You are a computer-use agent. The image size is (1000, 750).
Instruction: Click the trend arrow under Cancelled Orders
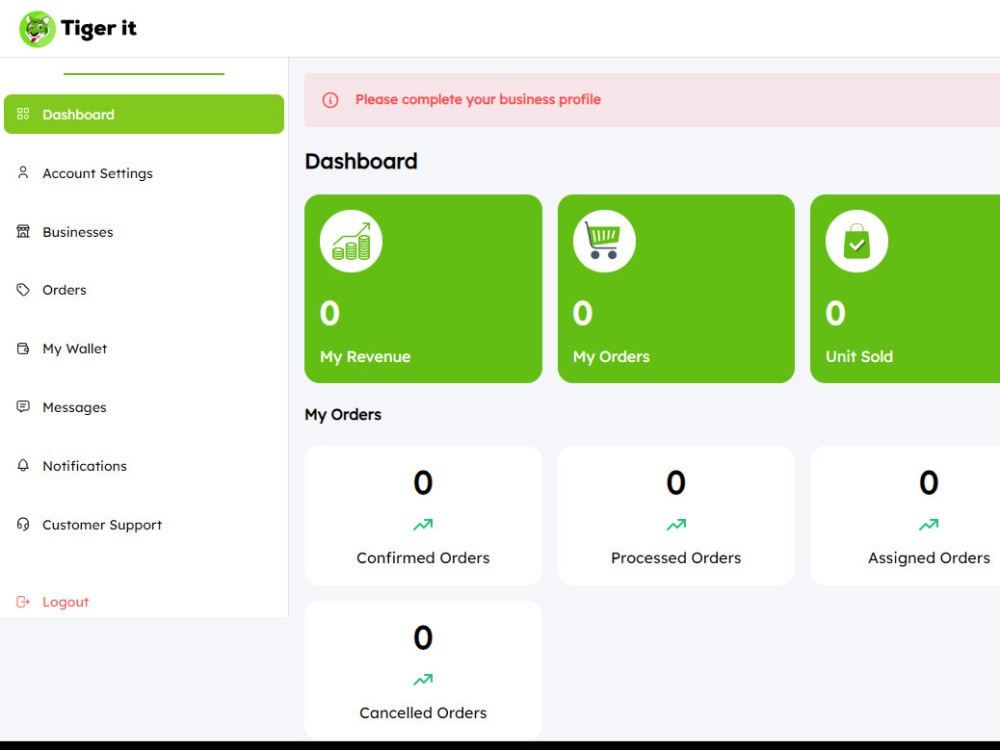tap(423, 680)
